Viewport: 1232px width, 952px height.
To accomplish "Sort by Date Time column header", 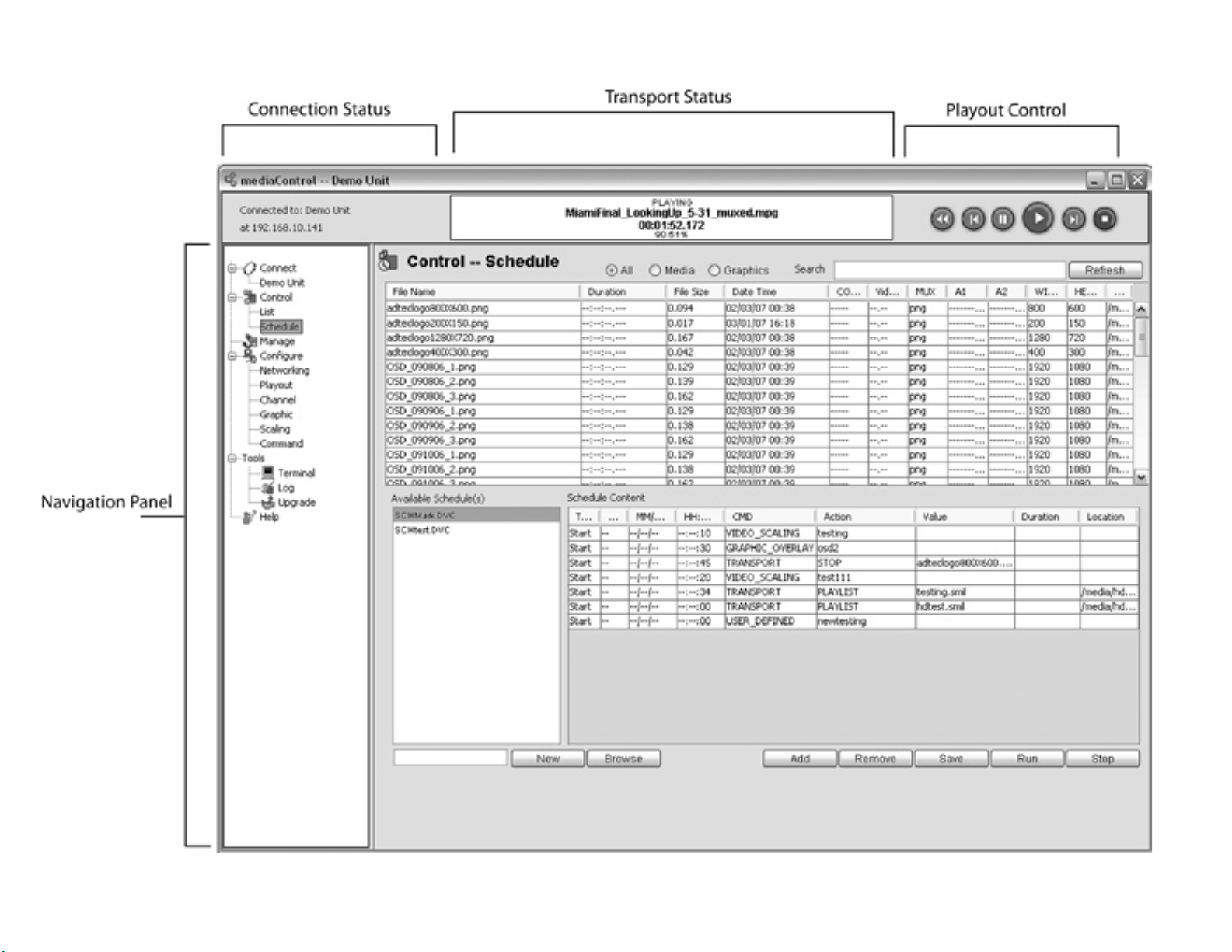I will coord(776,292).
